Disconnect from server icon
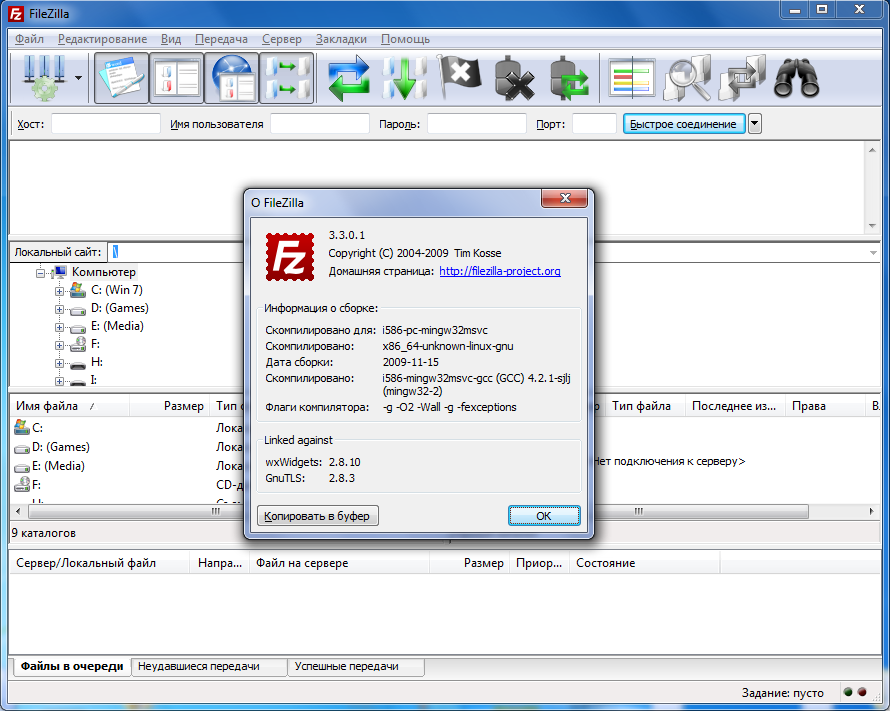Screen dimensions: 890x711 click(514, 78)
